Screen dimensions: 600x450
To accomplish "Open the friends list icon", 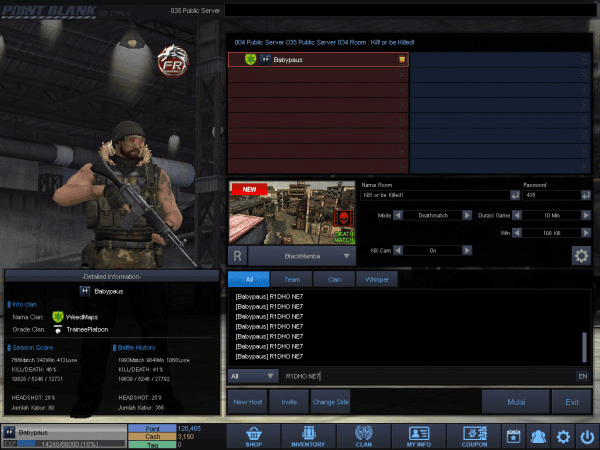I will [x=538, y=436].
